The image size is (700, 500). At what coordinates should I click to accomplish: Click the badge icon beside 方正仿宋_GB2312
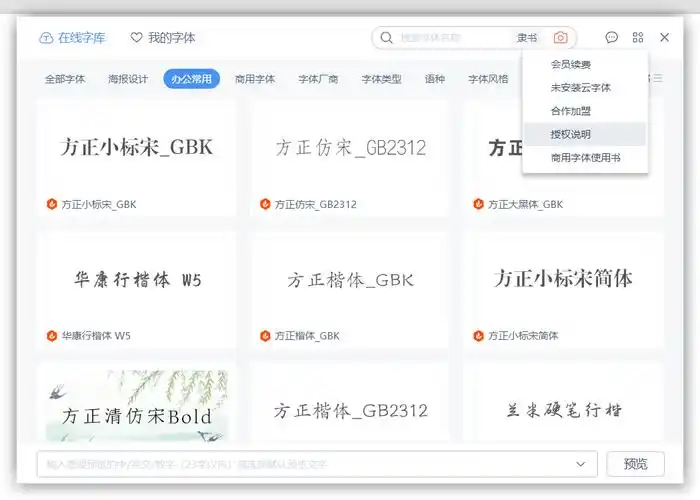[265, 204]
